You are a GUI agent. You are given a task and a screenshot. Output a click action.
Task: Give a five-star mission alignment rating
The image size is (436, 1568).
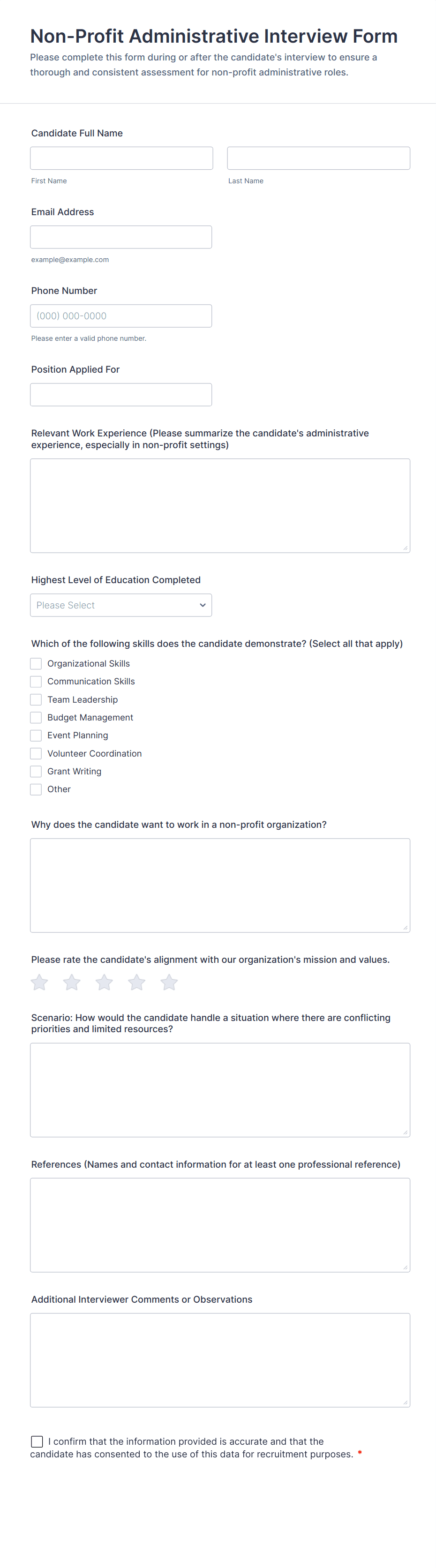[169, 983]
